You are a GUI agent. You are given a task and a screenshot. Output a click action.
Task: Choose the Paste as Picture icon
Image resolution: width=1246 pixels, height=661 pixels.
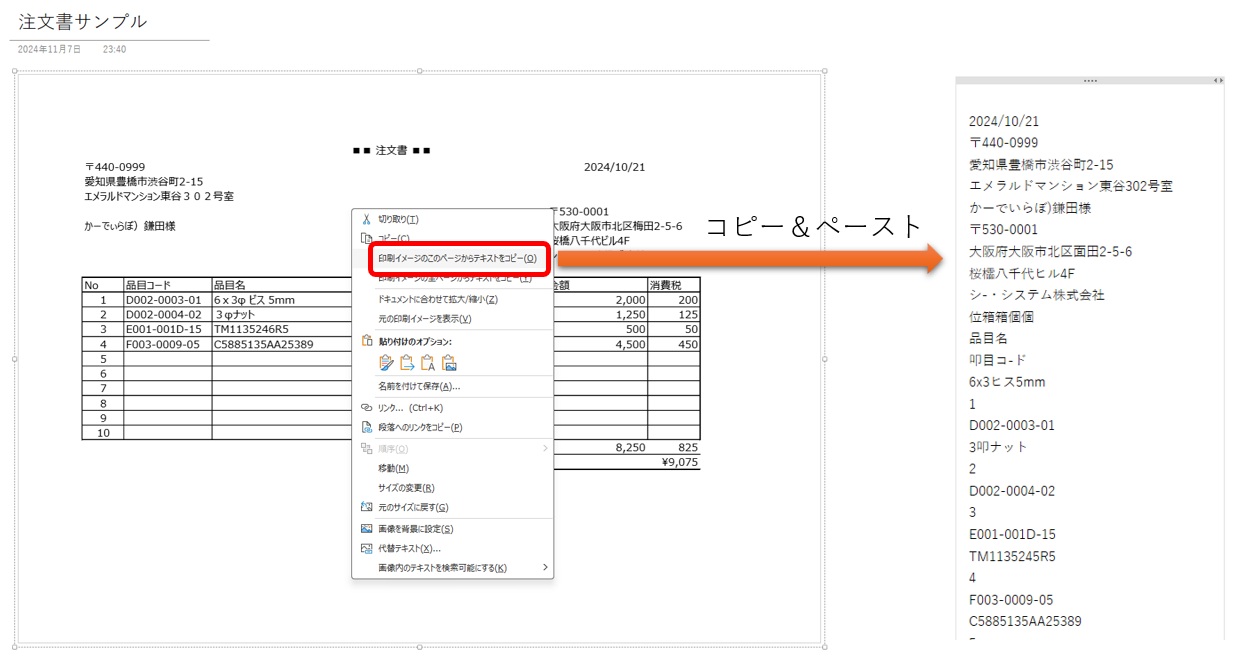pos(449,363)
